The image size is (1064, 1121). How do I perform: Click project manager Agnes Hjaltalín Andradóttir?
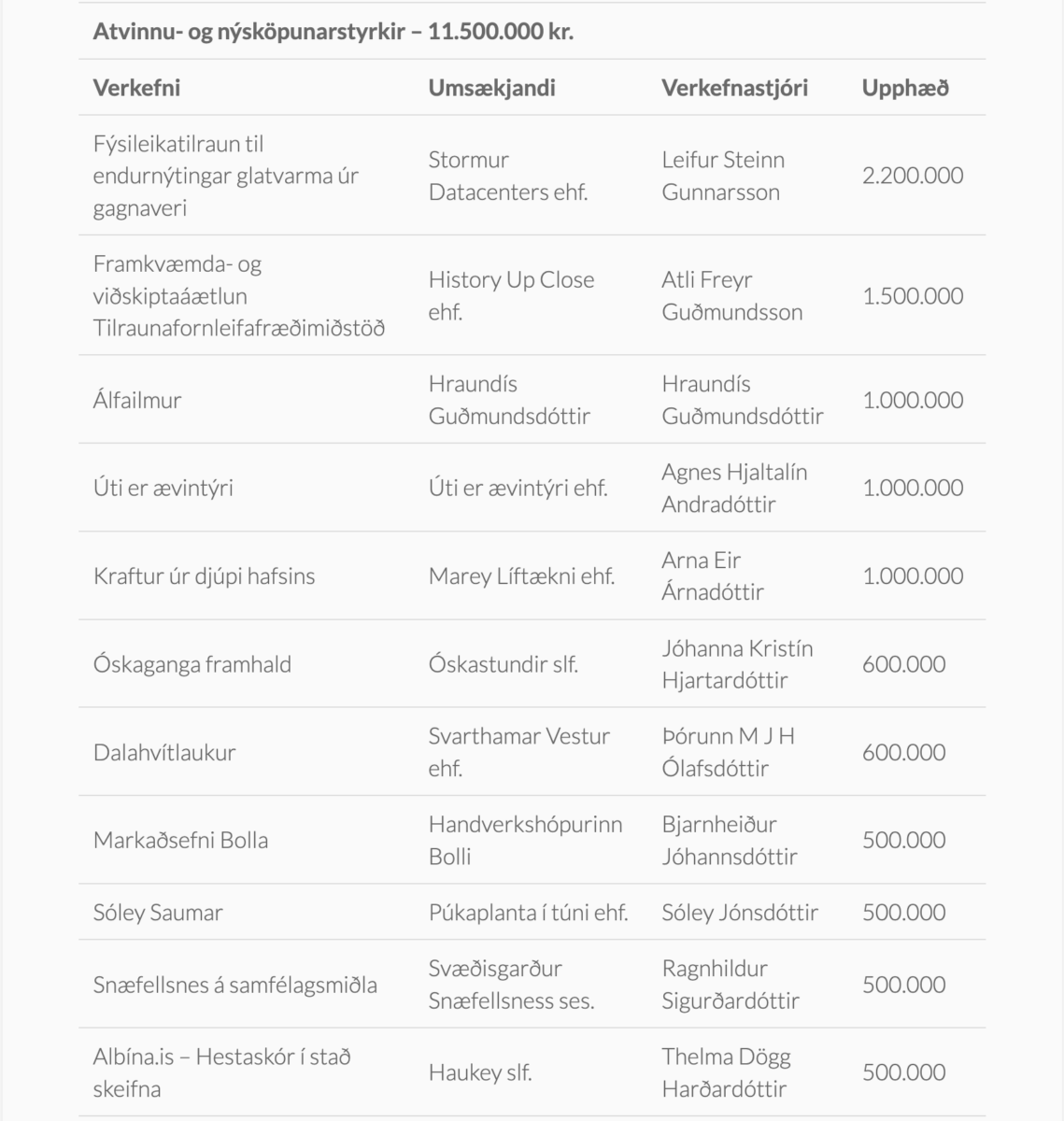click(x=733, y=488)
